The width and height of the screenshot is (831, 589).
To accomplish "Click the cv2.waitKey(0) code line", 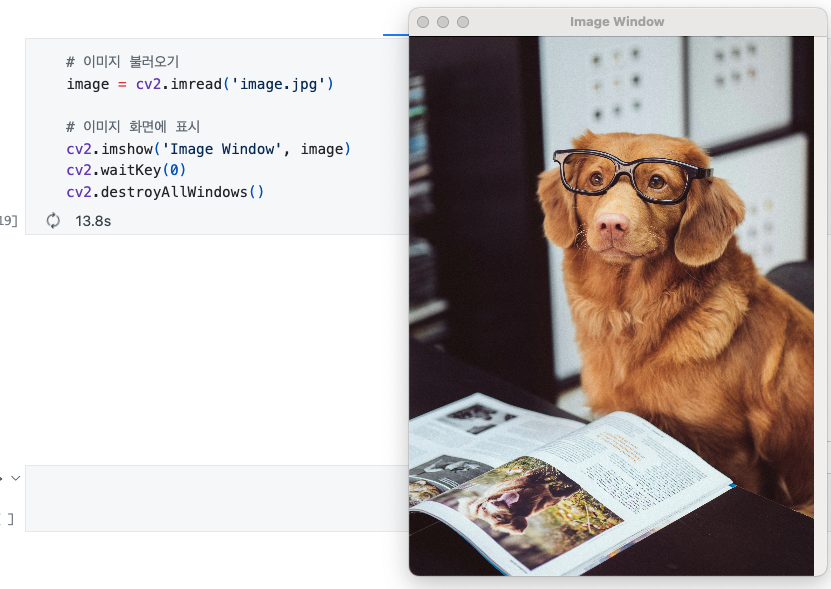I will point(126,170).
